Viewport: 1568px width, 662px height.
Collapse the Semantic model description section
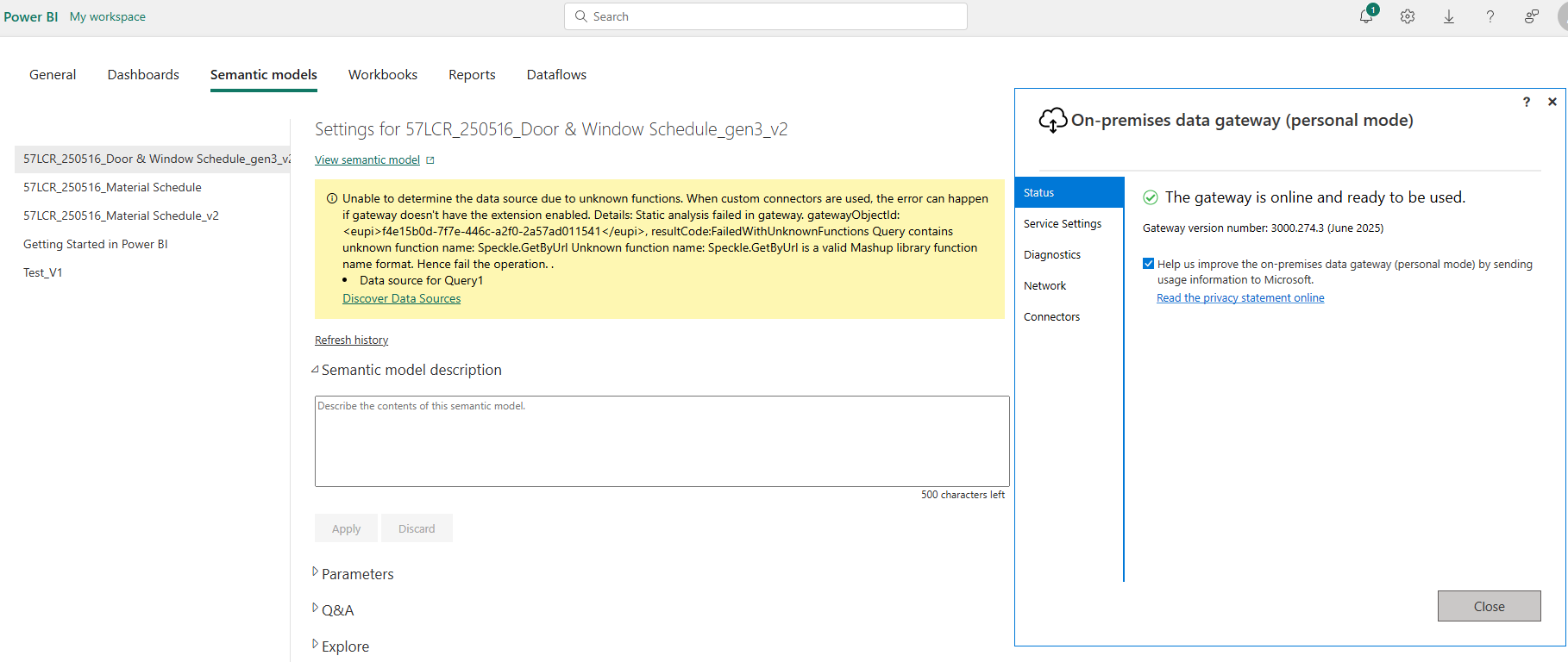(315, 370)
